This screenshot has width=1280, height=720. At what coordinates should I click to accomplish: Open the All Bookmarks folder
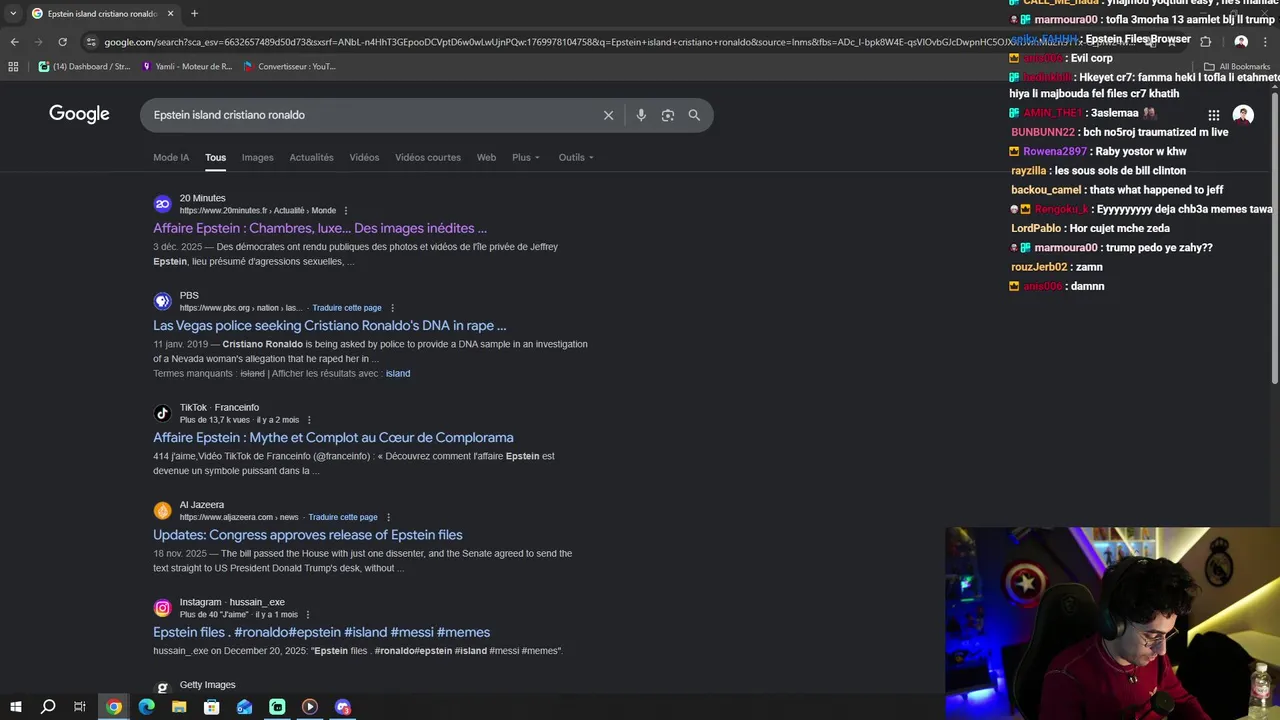(1236, 67)
